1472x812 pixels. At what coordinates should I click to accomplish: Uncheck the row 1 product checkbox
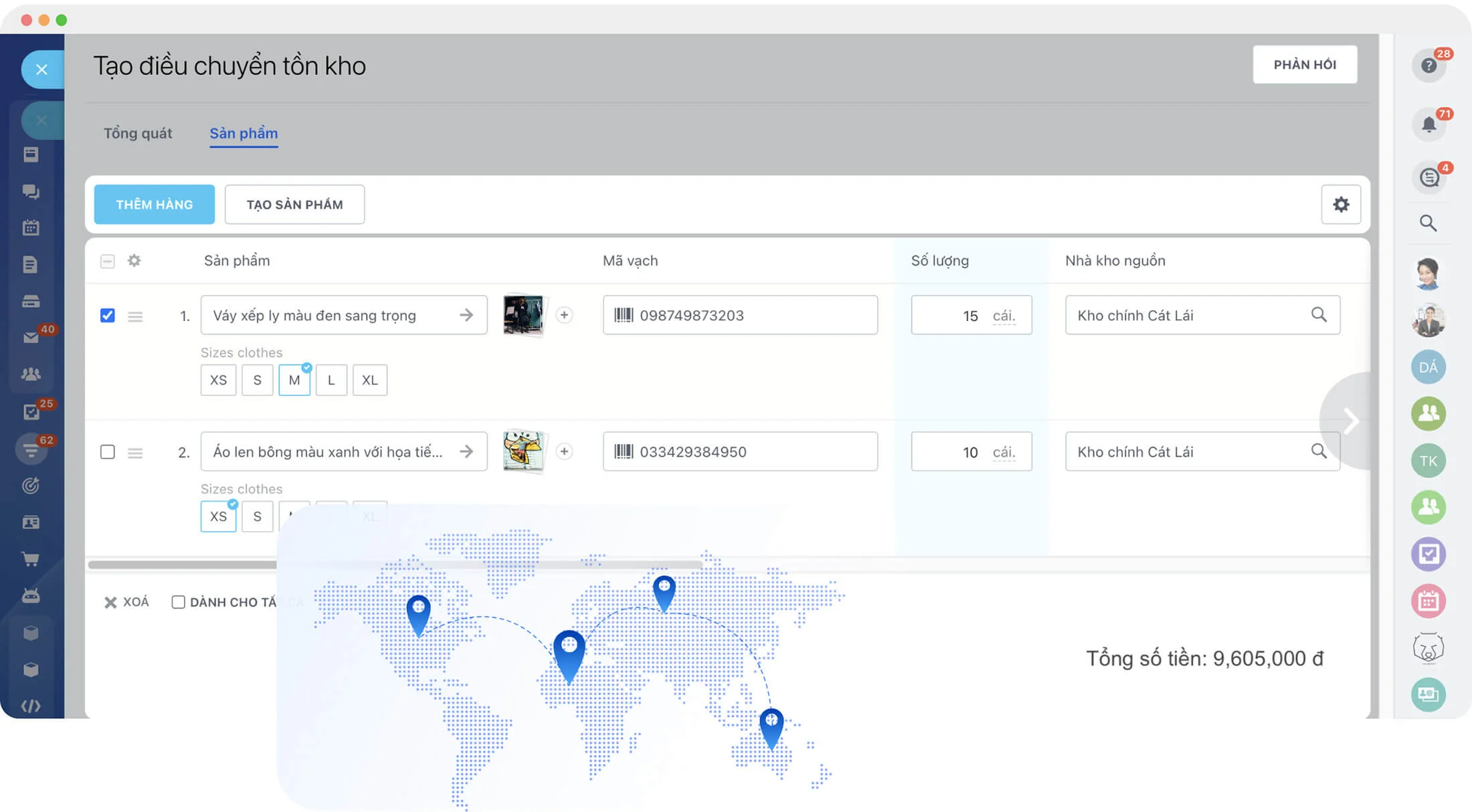click(x=107, y=315)
